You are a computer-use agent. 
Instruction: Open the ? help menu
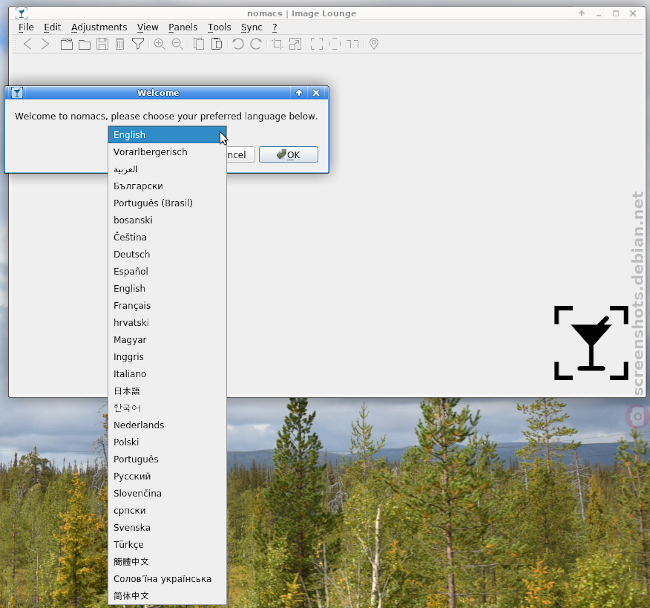click(274, 27)
